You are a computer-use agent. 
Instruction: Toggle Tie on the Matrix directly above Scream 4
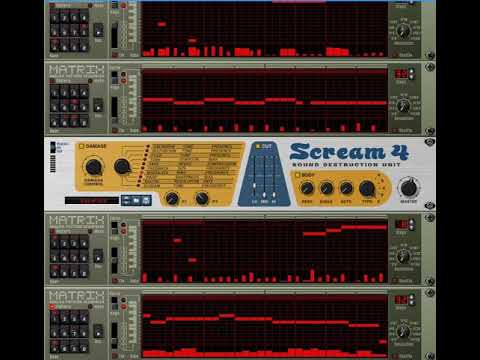[x=115, y=131]
